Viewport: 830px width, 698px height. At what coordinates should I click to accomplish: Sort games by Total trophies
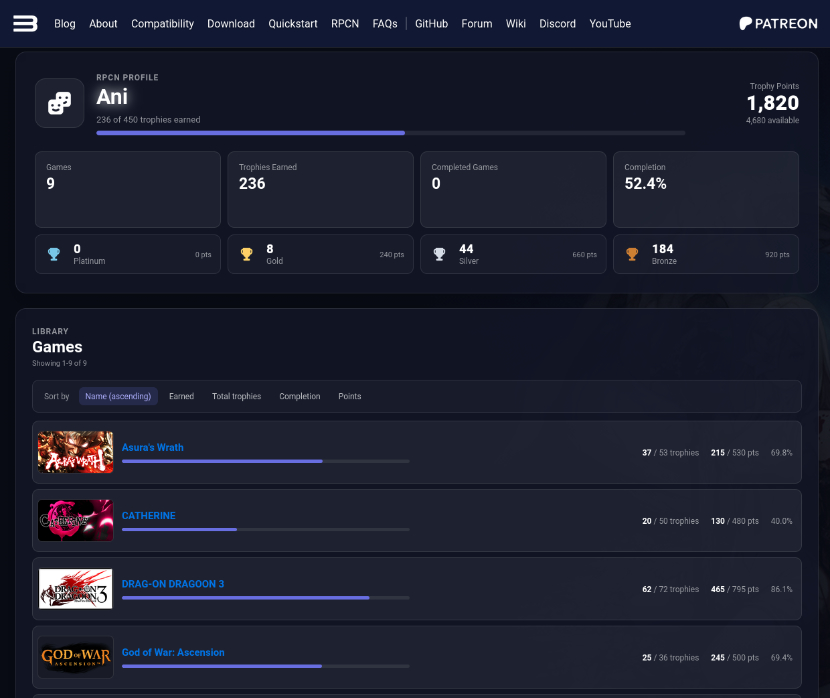(x=237, y=396)
